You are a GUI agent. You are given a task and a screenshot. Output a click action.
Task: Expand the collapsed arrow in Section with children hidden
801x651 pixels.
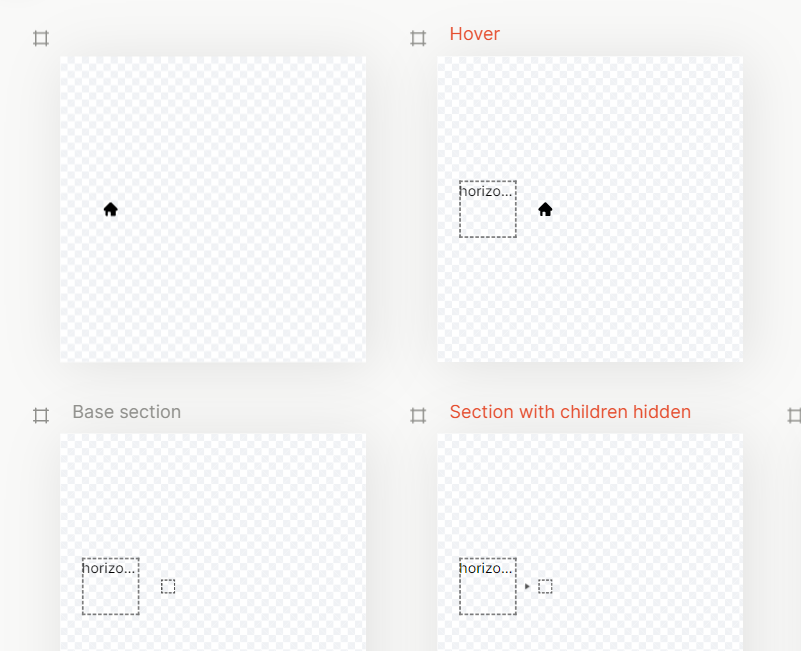point(527,586)
